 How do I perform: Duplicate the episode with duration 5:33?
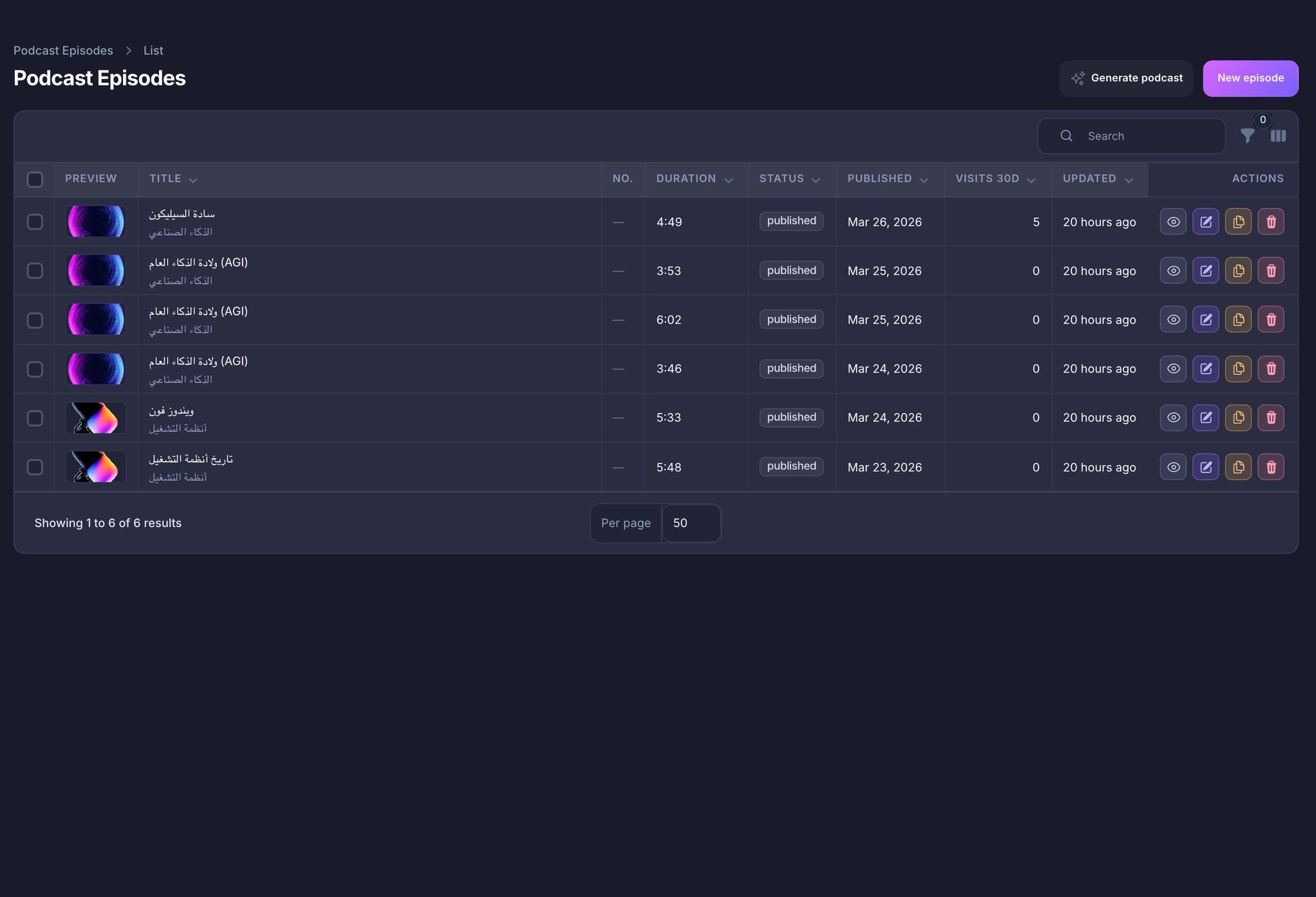[1239, 418]
